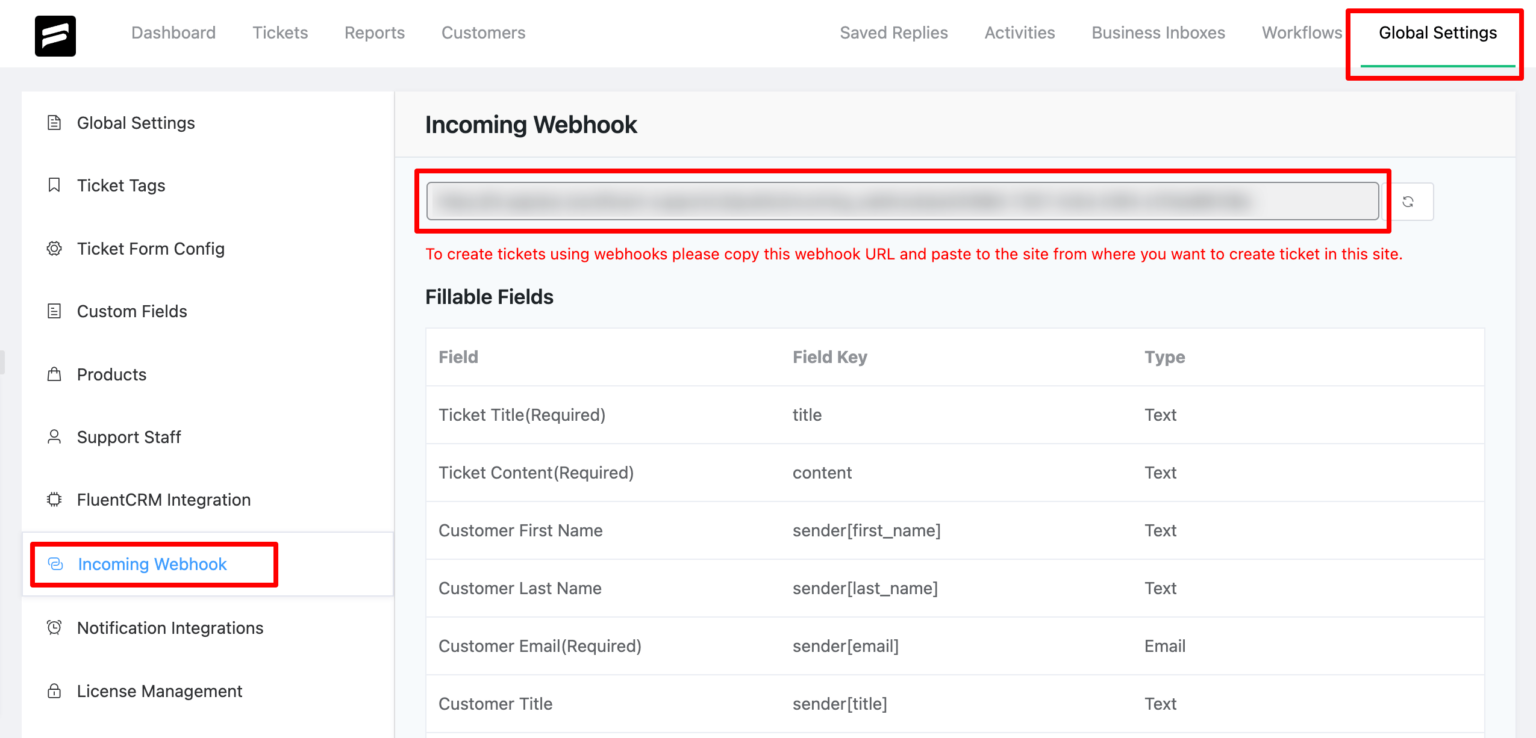Select the Notification Integrations bell icon

(54, 627)
